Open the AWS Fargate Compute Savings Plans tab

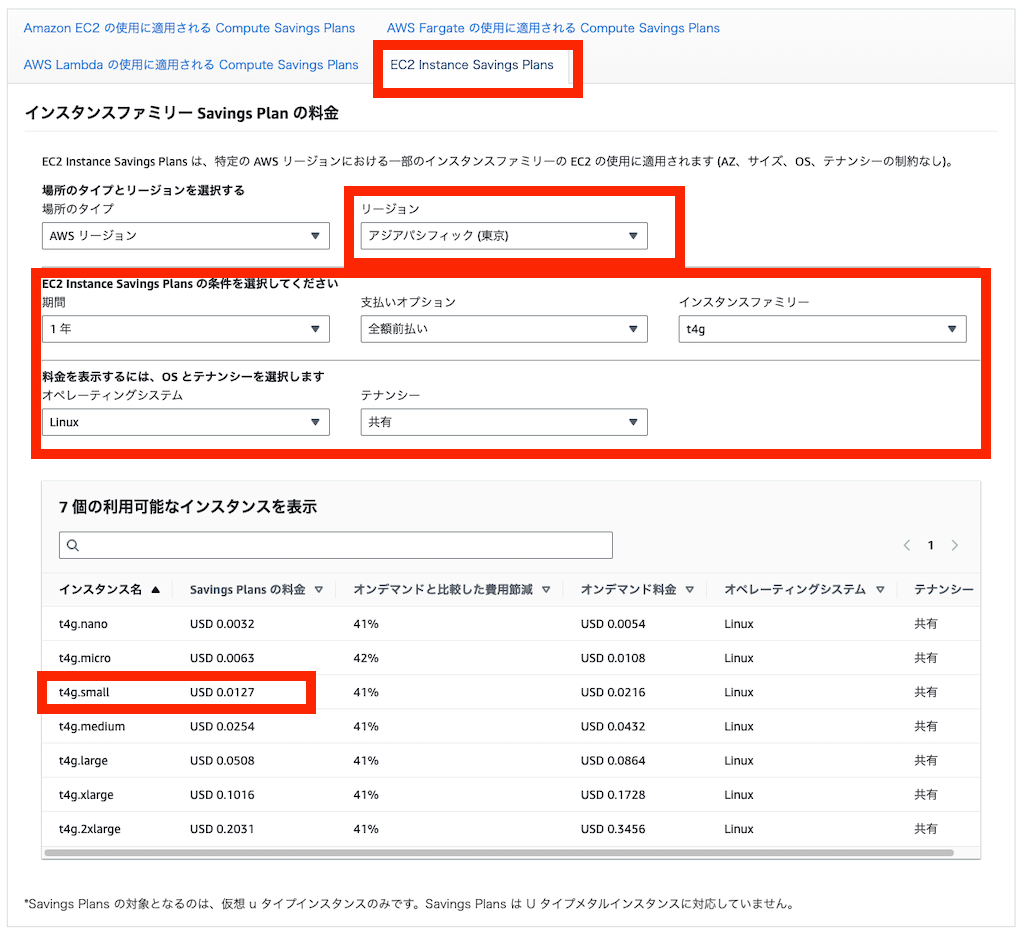click(x=553, y=28)
